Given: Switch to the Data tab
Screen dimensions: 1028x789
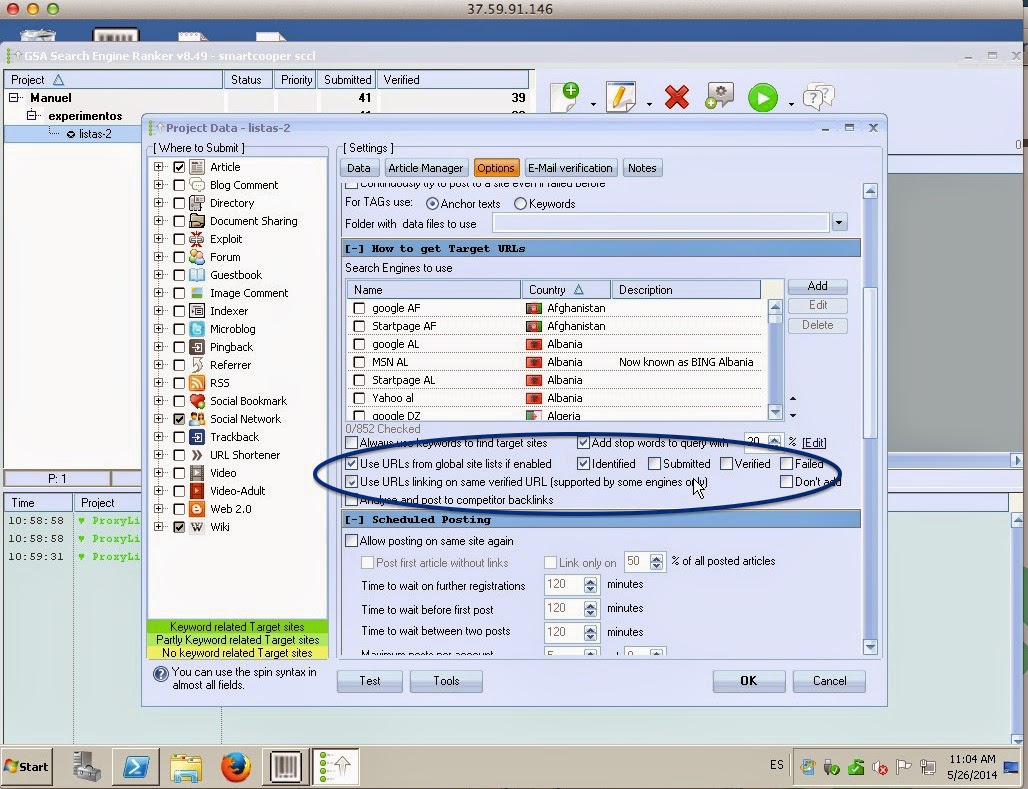Looking at the screenshot, I should click(359, 168).
